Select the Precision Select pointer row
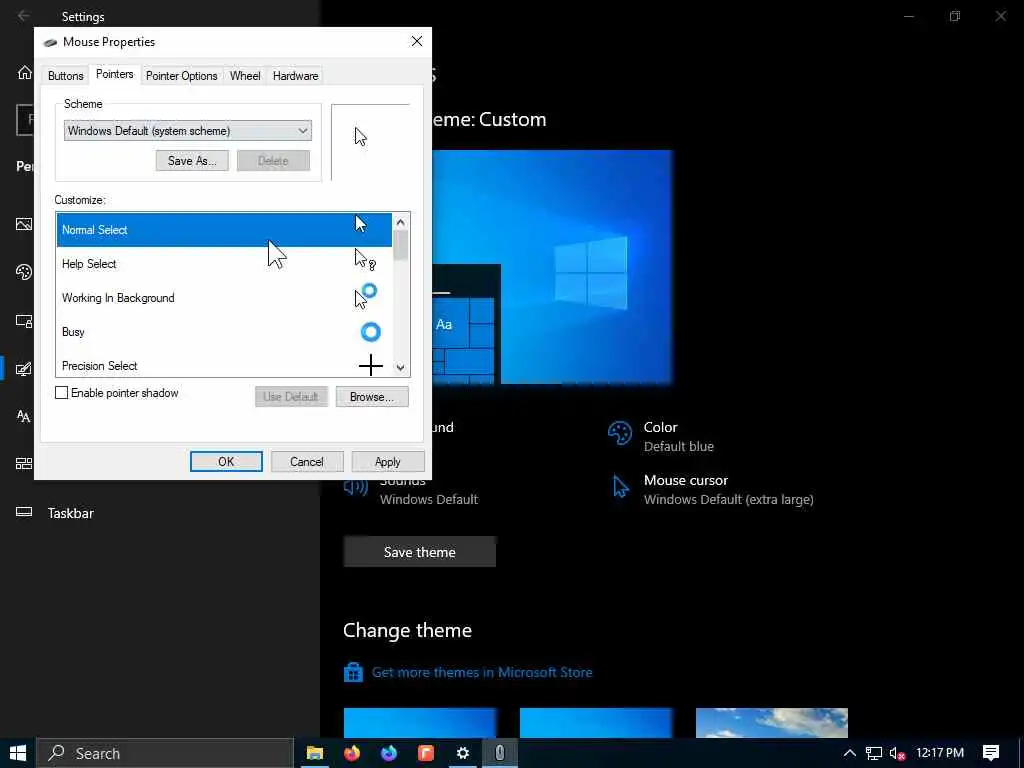The height and width of the screenshot is (768, 1024). [224, 364]
